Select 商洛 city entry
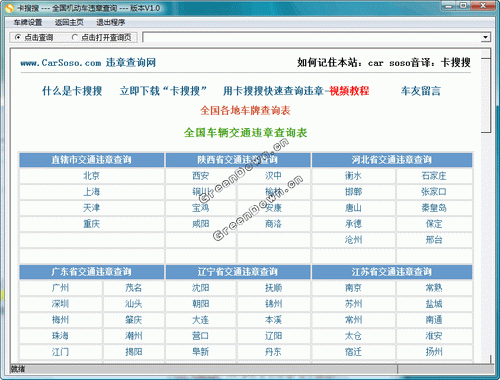The width and height of the screenshot is (500, 380). pos(273,224)
